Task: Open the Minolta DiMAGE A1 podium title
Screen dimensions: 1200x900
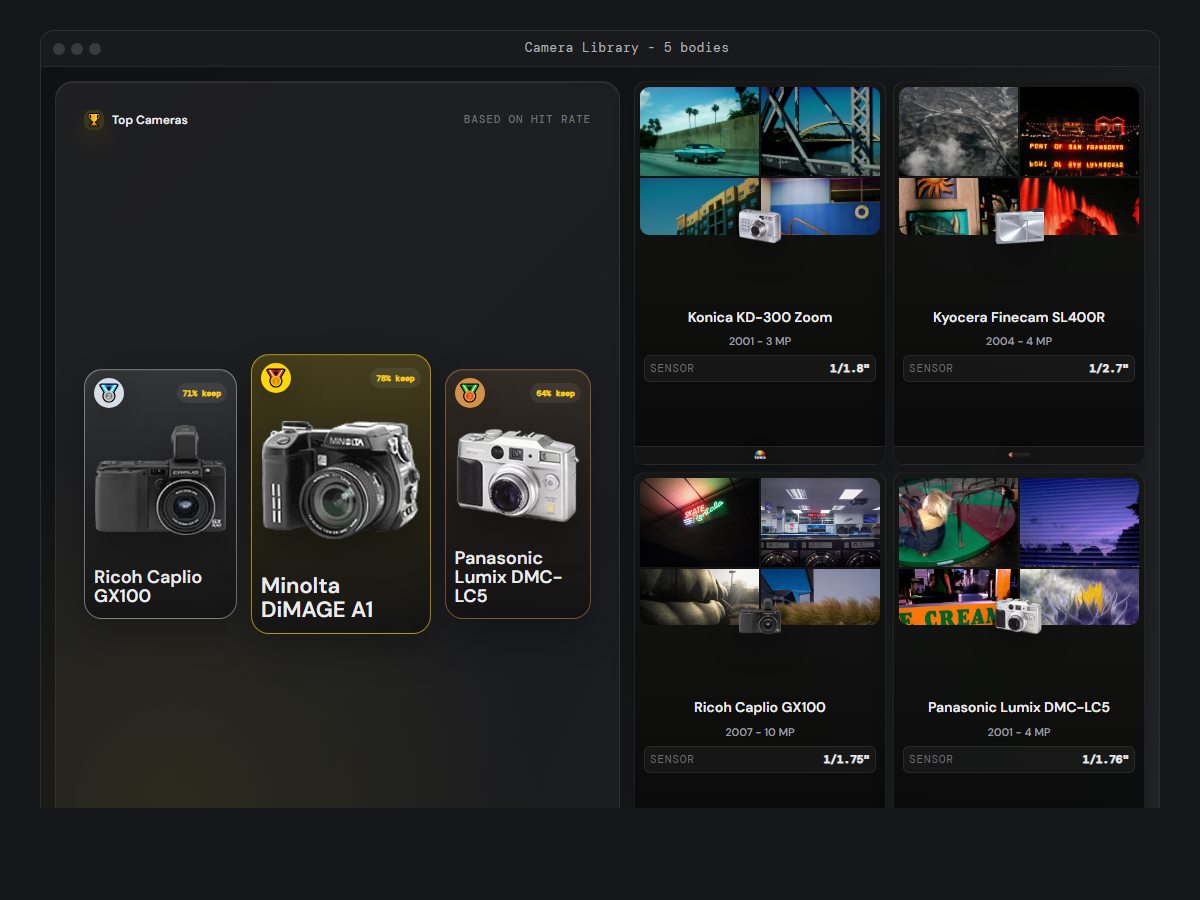Action: [x=317, y=597]
